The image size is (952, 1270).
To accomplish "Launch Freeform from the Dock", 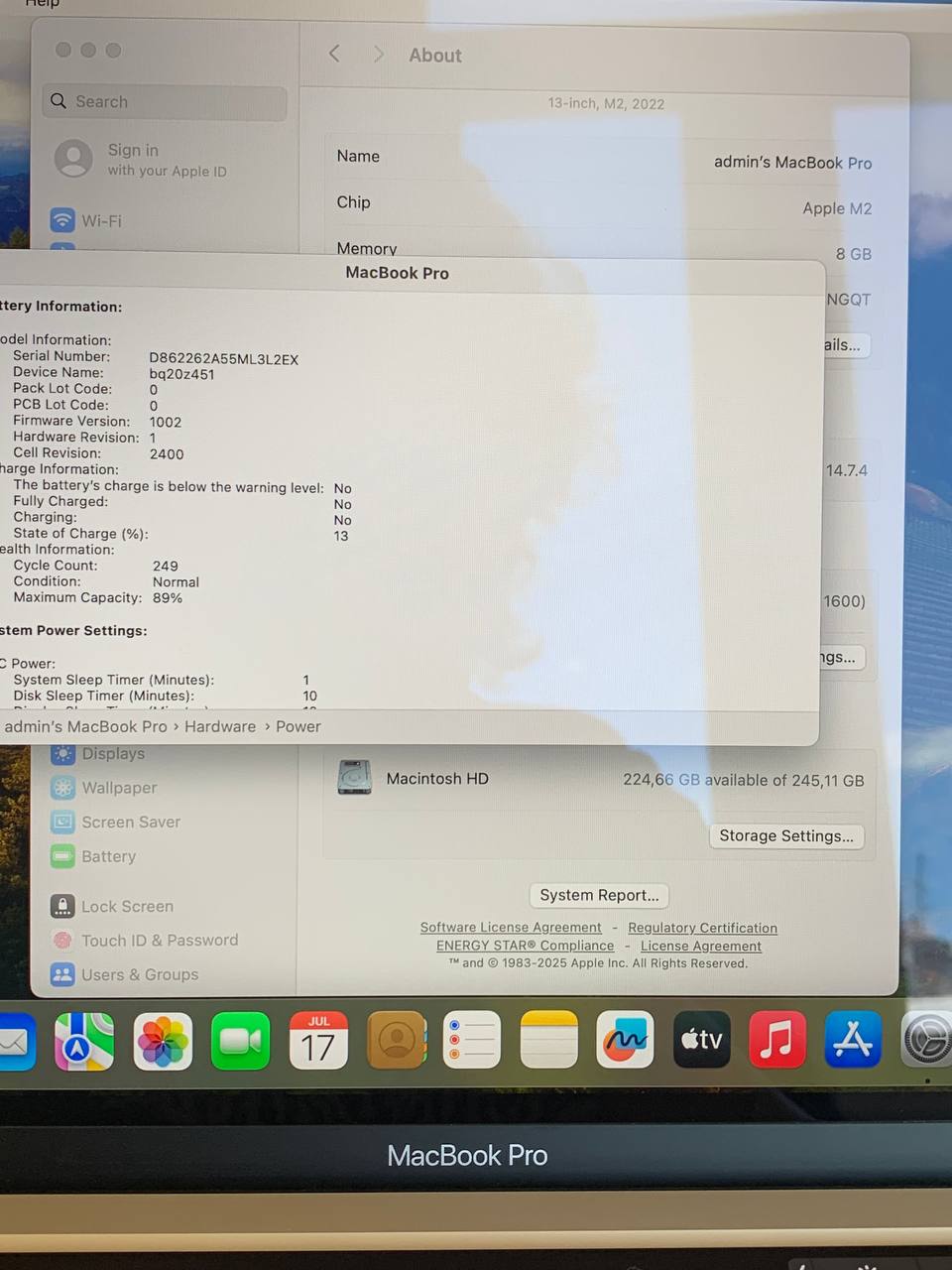I will tap(625, 1040).
